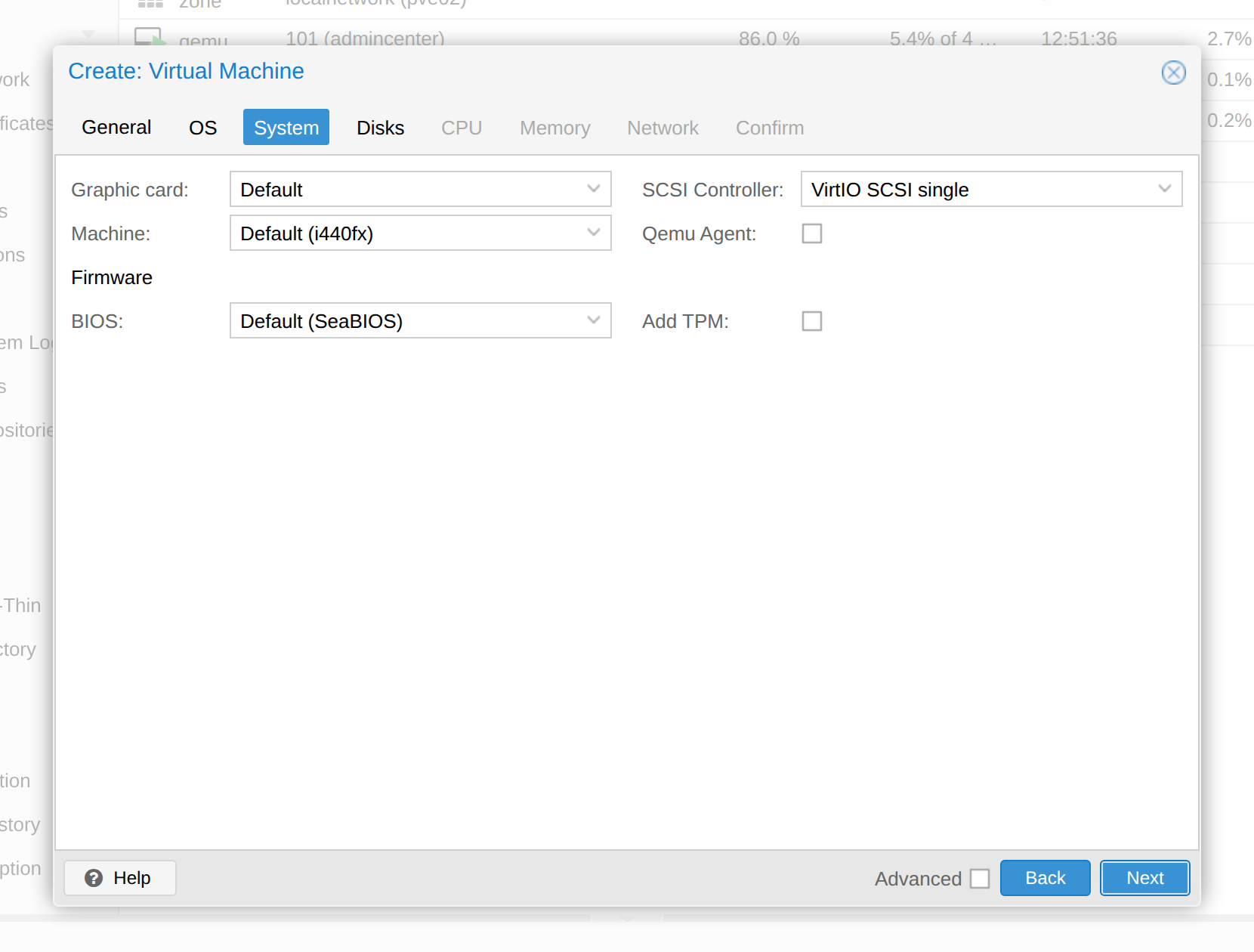Enable the Qemu Agent checkbox
This screenshot has width=1254, height=952.
812,233
